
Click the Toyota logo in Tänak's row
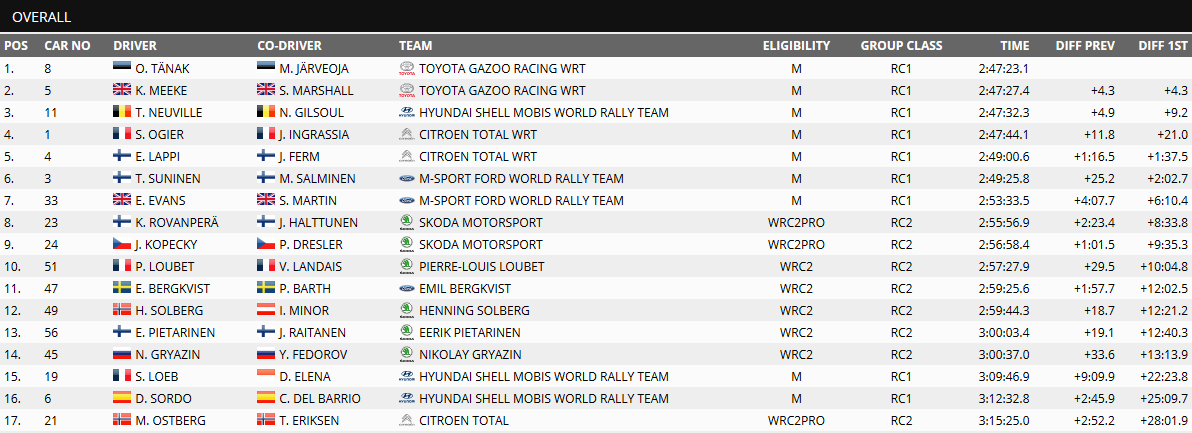(x=407, y=68)
